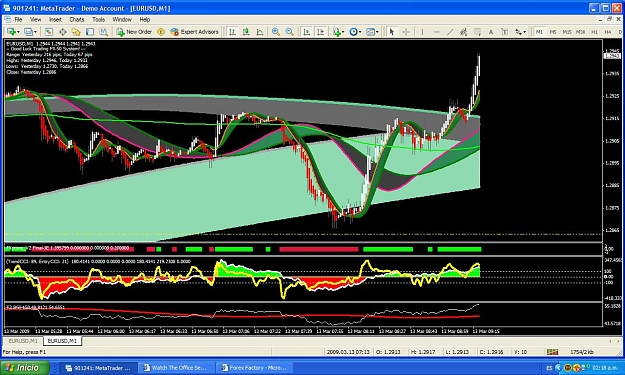Show the Terminal window icon
625x375 pixels.
(x=90, y=32)
